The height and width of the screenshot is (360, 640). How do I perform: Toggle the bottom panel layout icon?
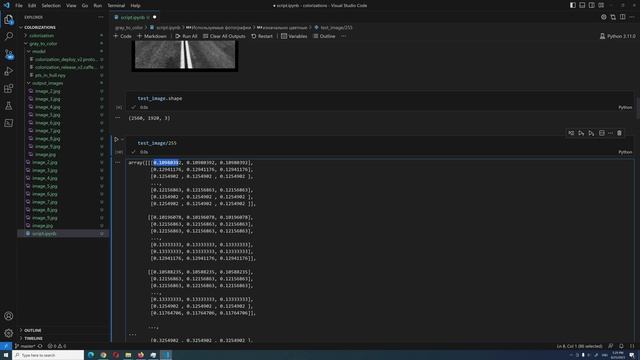pos(582,5)
